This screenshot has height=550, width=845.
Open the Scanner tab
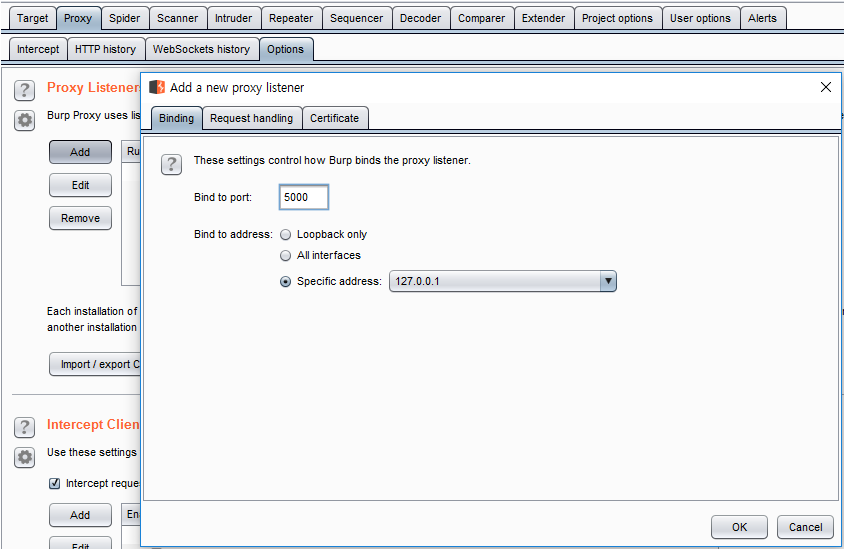[177, 18]
